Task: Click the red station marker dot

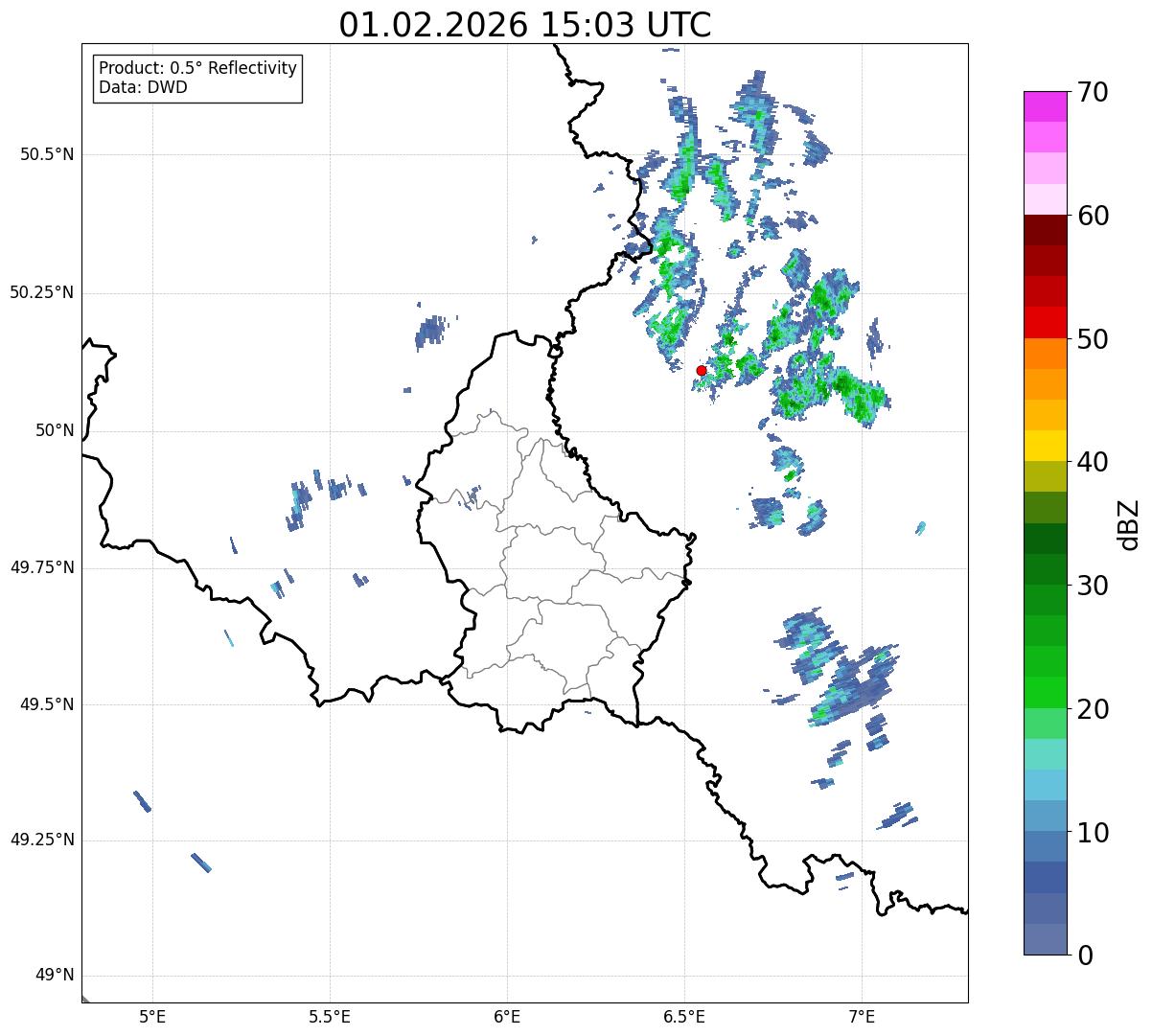Action: pos(702,370)
